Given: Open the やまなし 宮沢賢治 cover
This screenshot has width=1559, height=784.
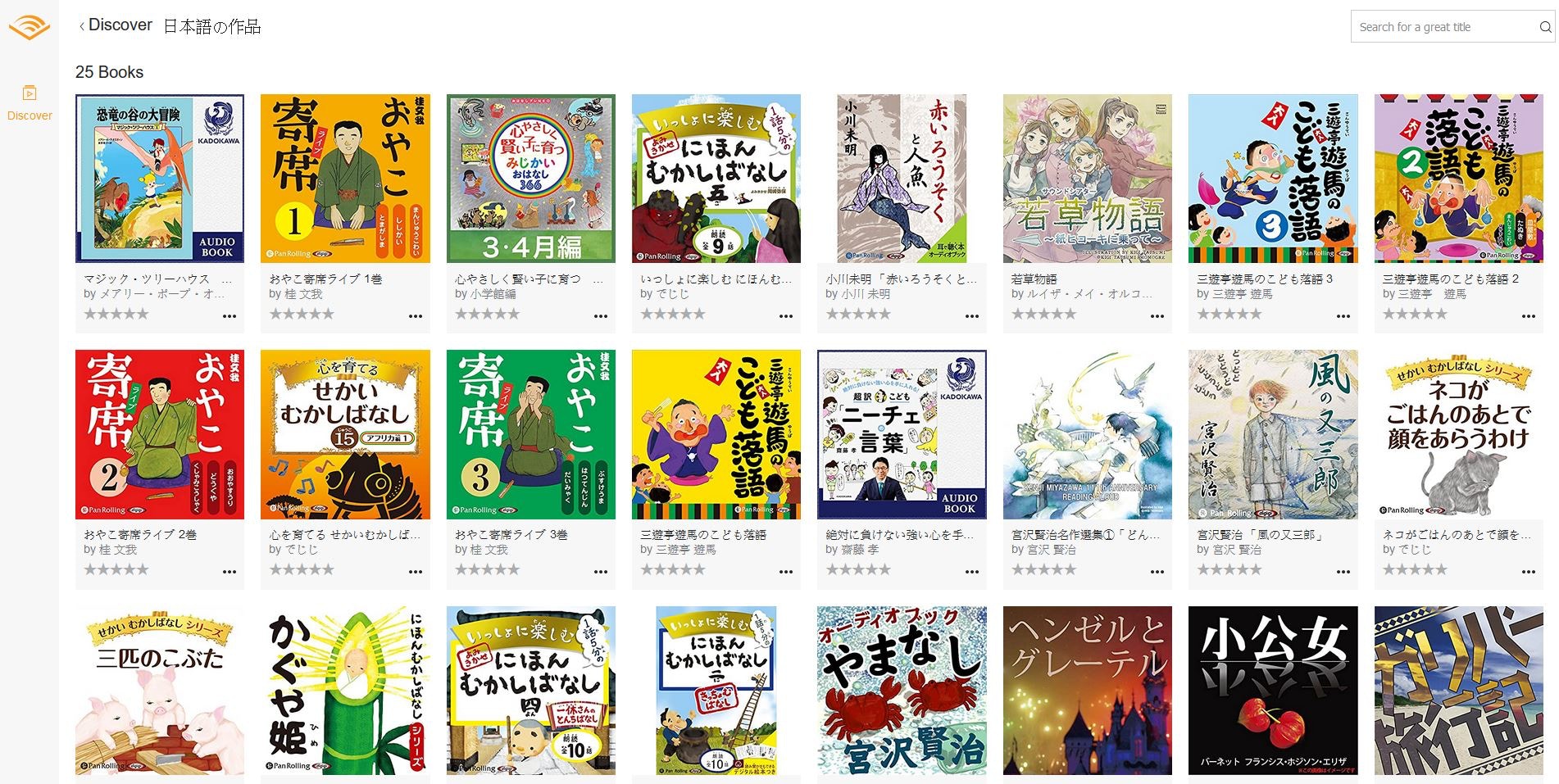Looking at the screenshot, I should pyautogui.click(x=902, y=690).
